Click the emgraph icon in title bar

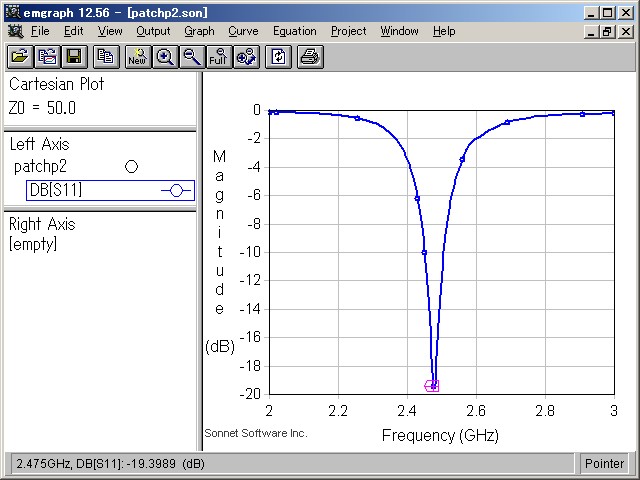pyautogui.click(x=13, y=12)
